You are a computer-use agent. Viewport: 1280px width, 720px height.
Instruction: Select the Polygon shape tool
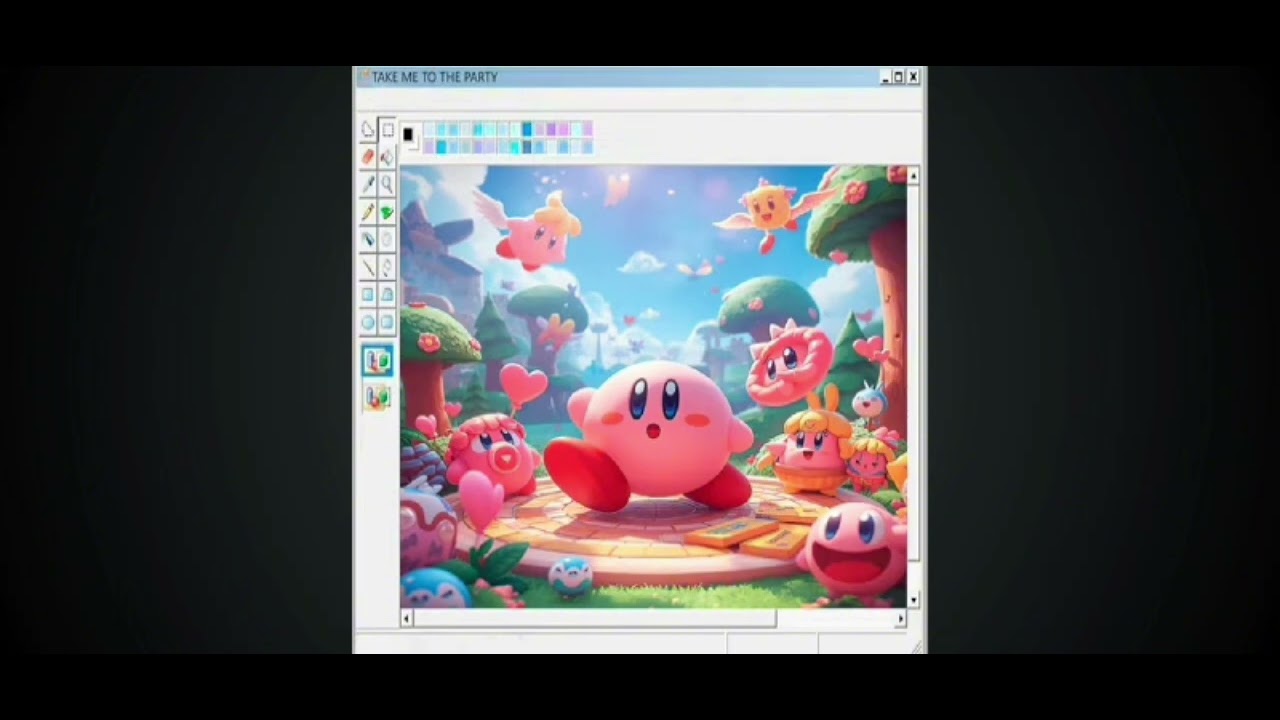pyautogui.click(x=387, y=294)
